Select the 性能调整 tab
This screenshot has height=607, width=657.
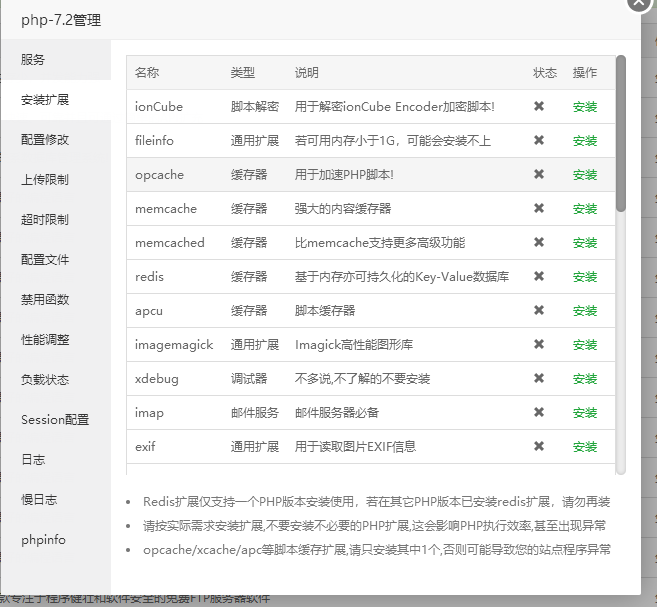[56, 340]
